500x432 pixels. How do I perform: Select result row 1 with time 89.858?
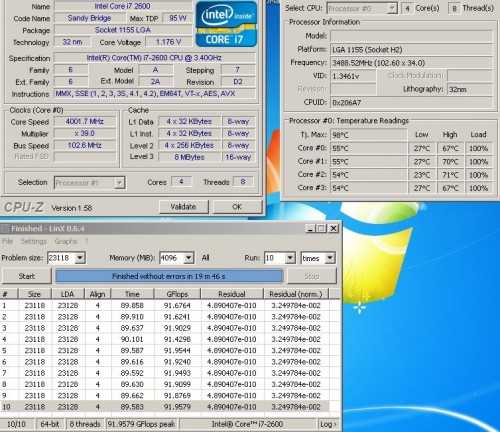point(165,306)
